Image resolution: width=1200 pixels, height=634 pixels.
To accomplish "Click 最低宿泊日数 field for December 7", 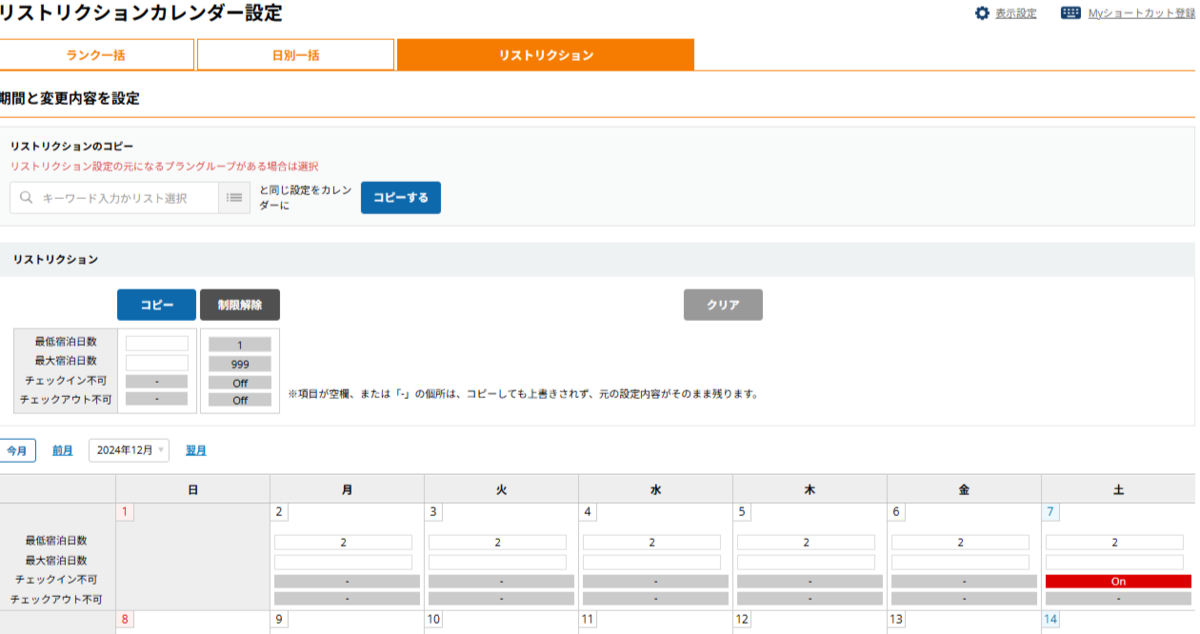I will pyautogui.click(x=1115, y=542).
